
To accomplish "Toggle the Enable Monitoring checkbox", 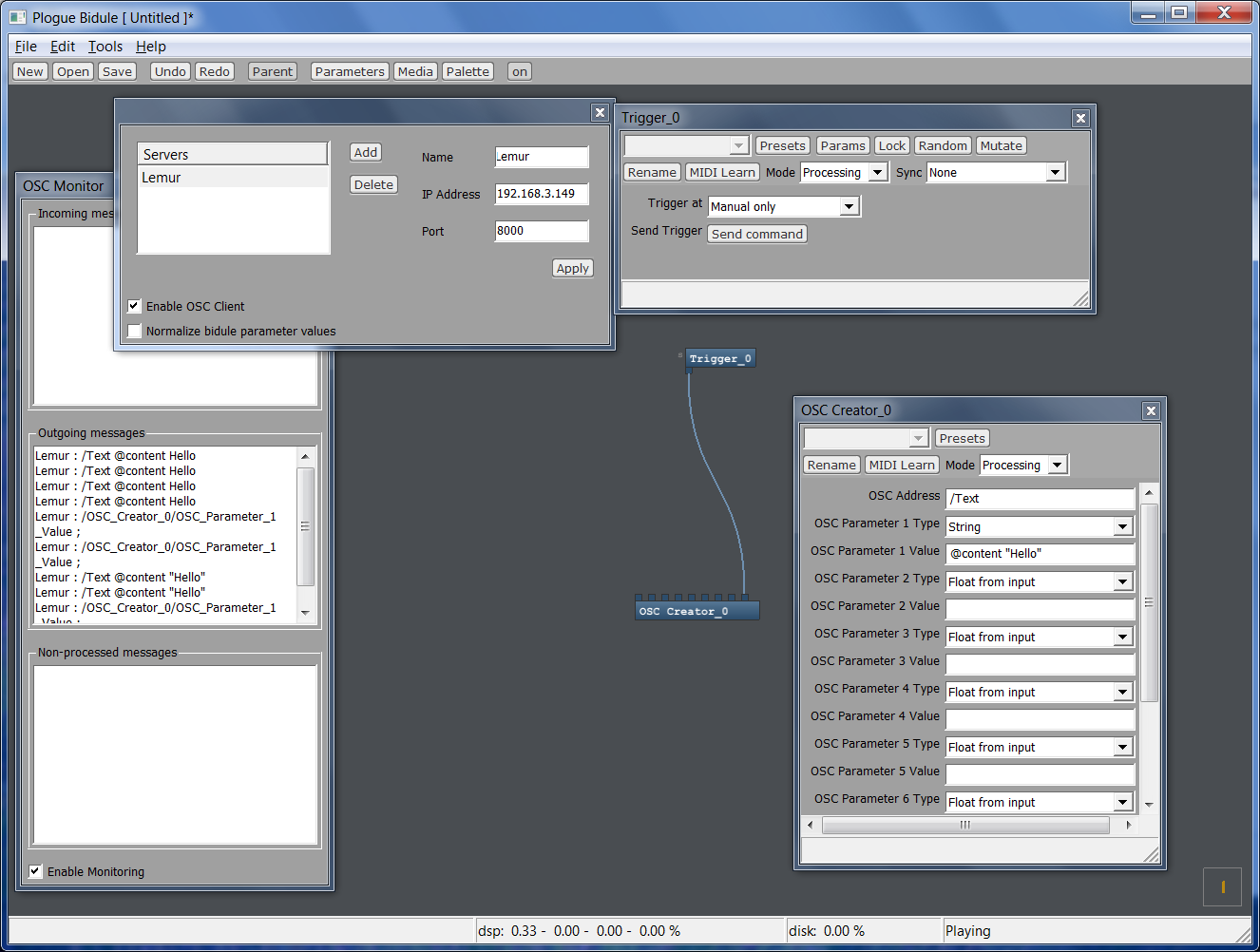I will click(x=35, y=871).
